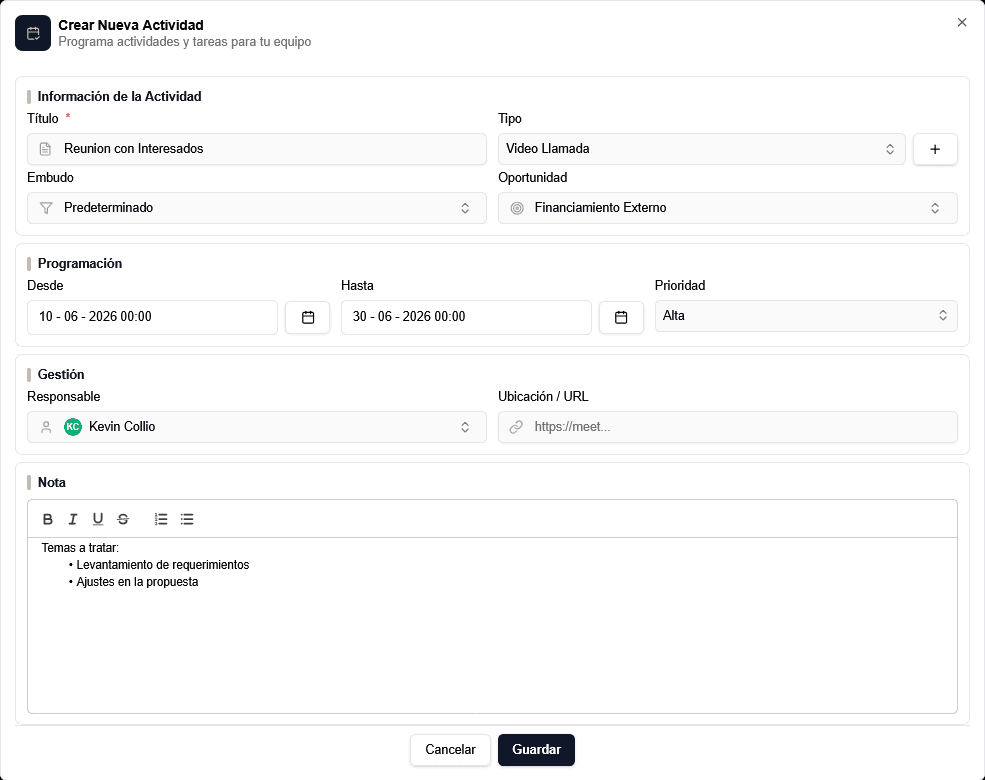Image resolution: width=985 pixels, height=780 pixels.
Task: Toggle underline formatting in note editor
Action: coord(98,519)
